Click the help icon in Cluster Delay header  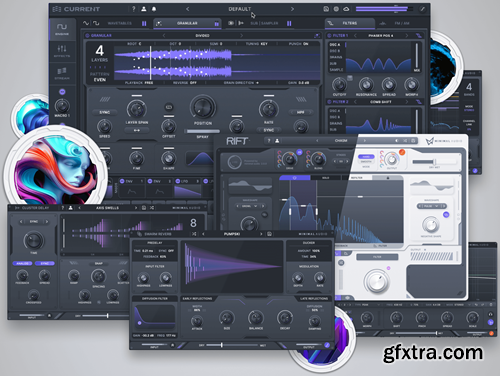tap(62, 208)
